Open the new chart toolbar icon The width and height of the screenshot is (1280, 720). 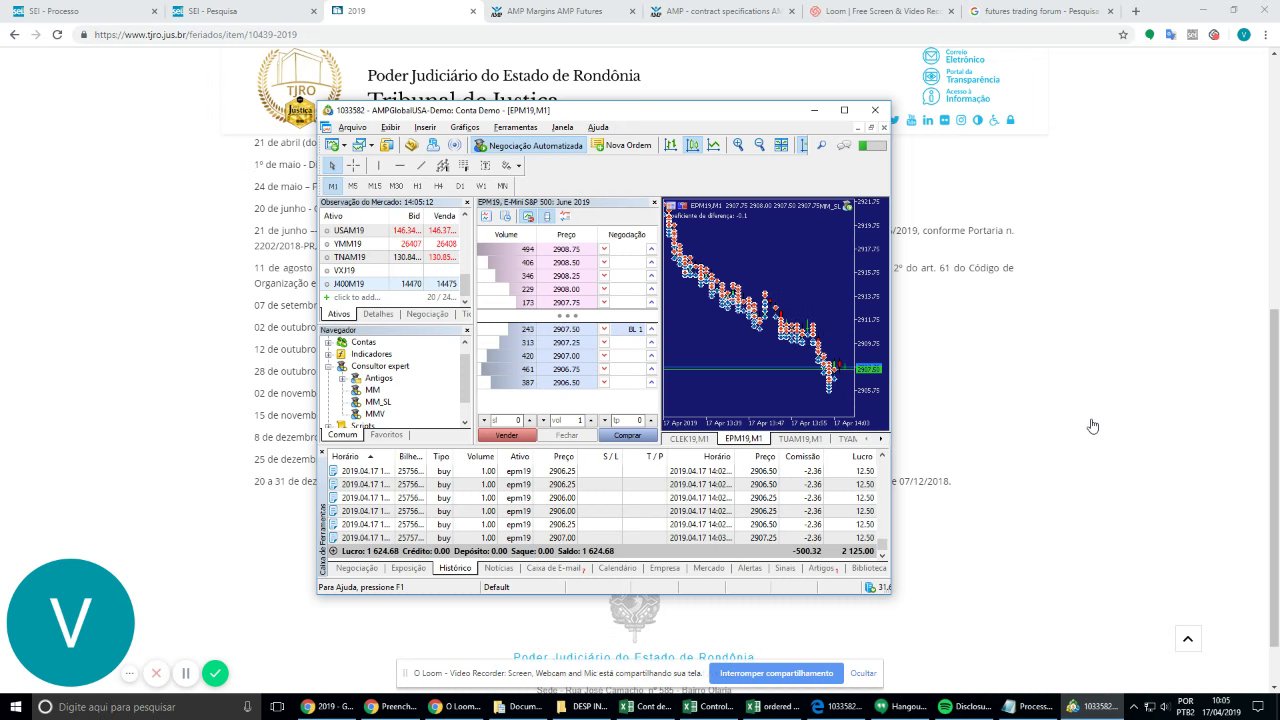(x=333, y=145)
